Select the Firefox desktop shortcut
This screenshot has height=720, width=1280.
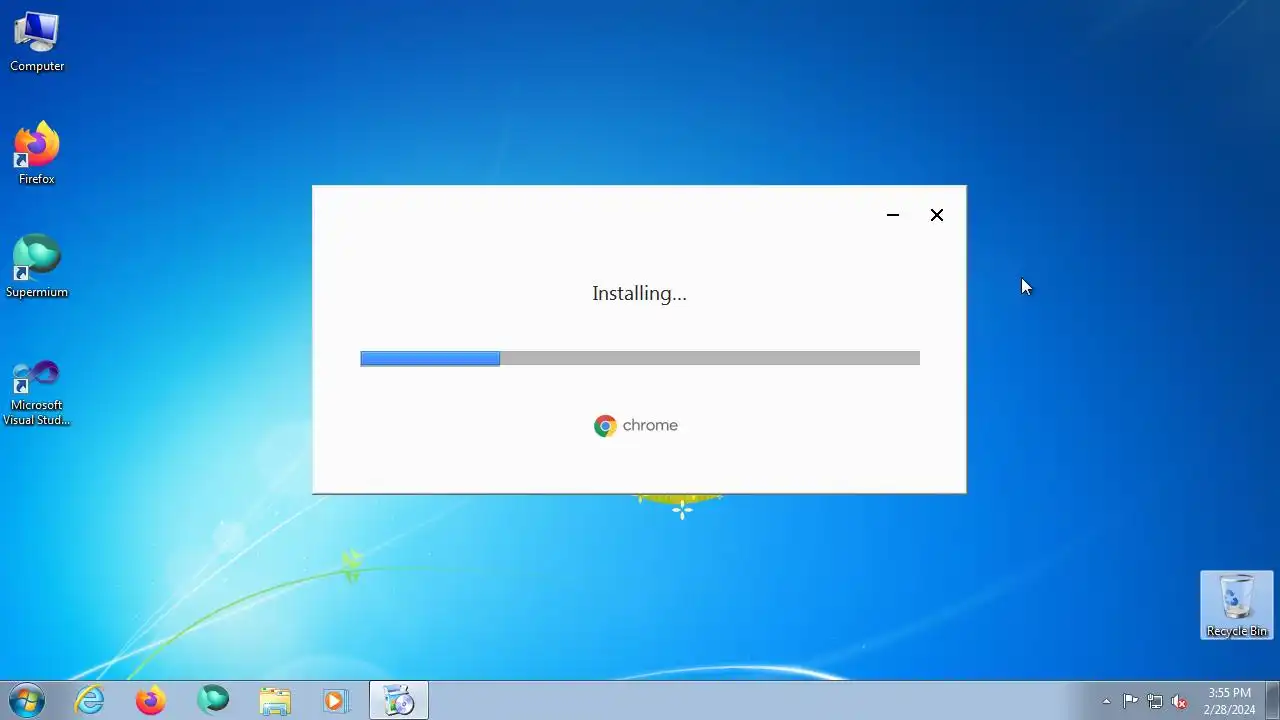tap(37, 154)
